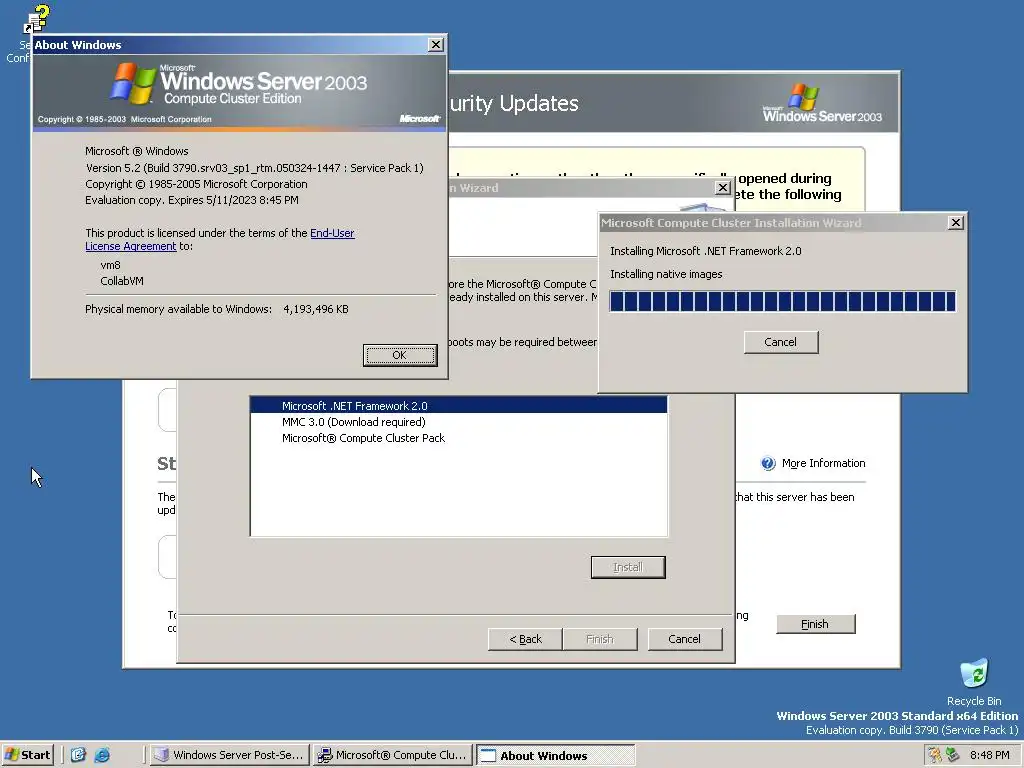This screenshot has width=1024, height=768.
Task: Click the licensed user 'vm8' text
Action: point(110,265)
